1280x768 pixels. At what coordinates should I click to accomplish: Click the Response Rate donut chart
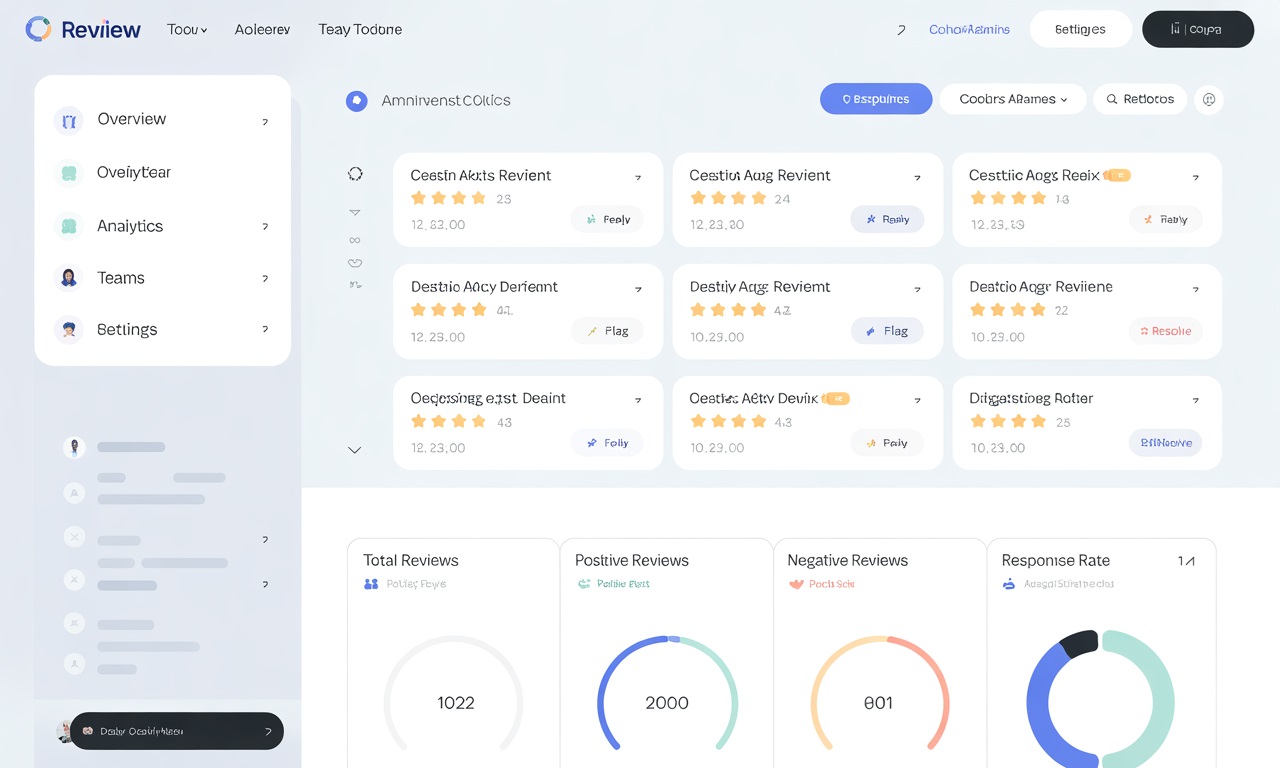point(1101,700)
